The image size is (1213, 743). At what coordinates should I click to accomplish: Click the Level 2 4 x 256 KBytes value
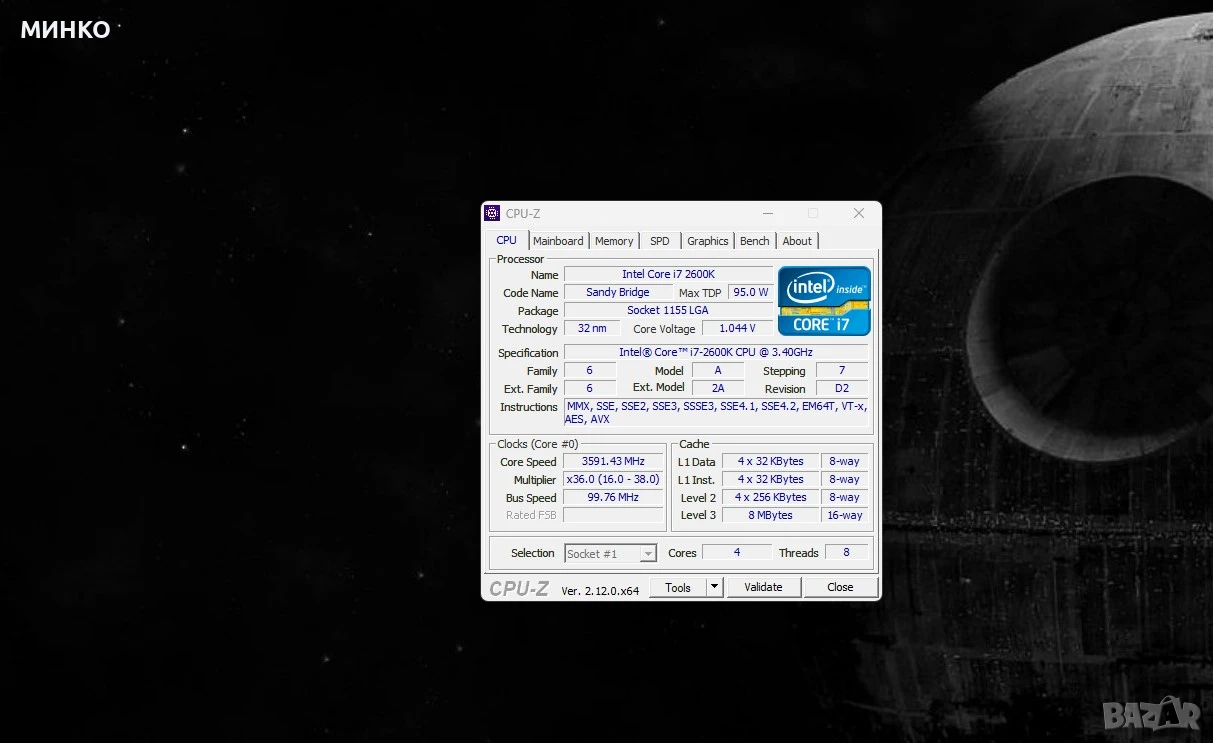click(770, 497)
